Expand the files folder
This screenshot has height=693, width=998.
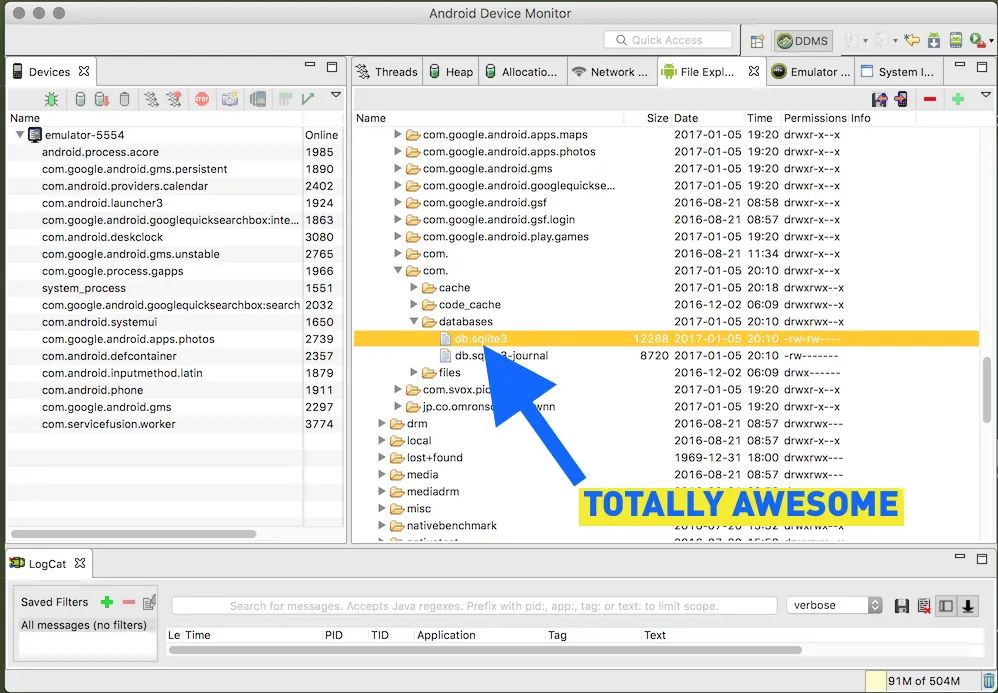click(x=414, y=372)
